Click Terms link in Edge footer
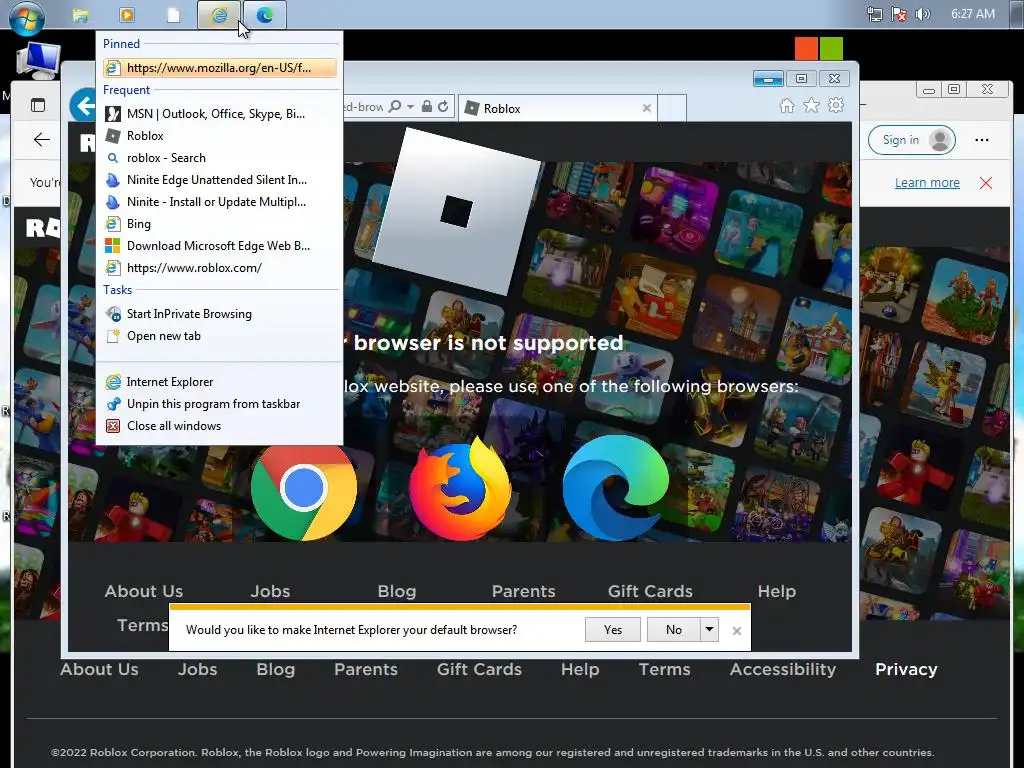The image size is (1024, 768). 664,669
